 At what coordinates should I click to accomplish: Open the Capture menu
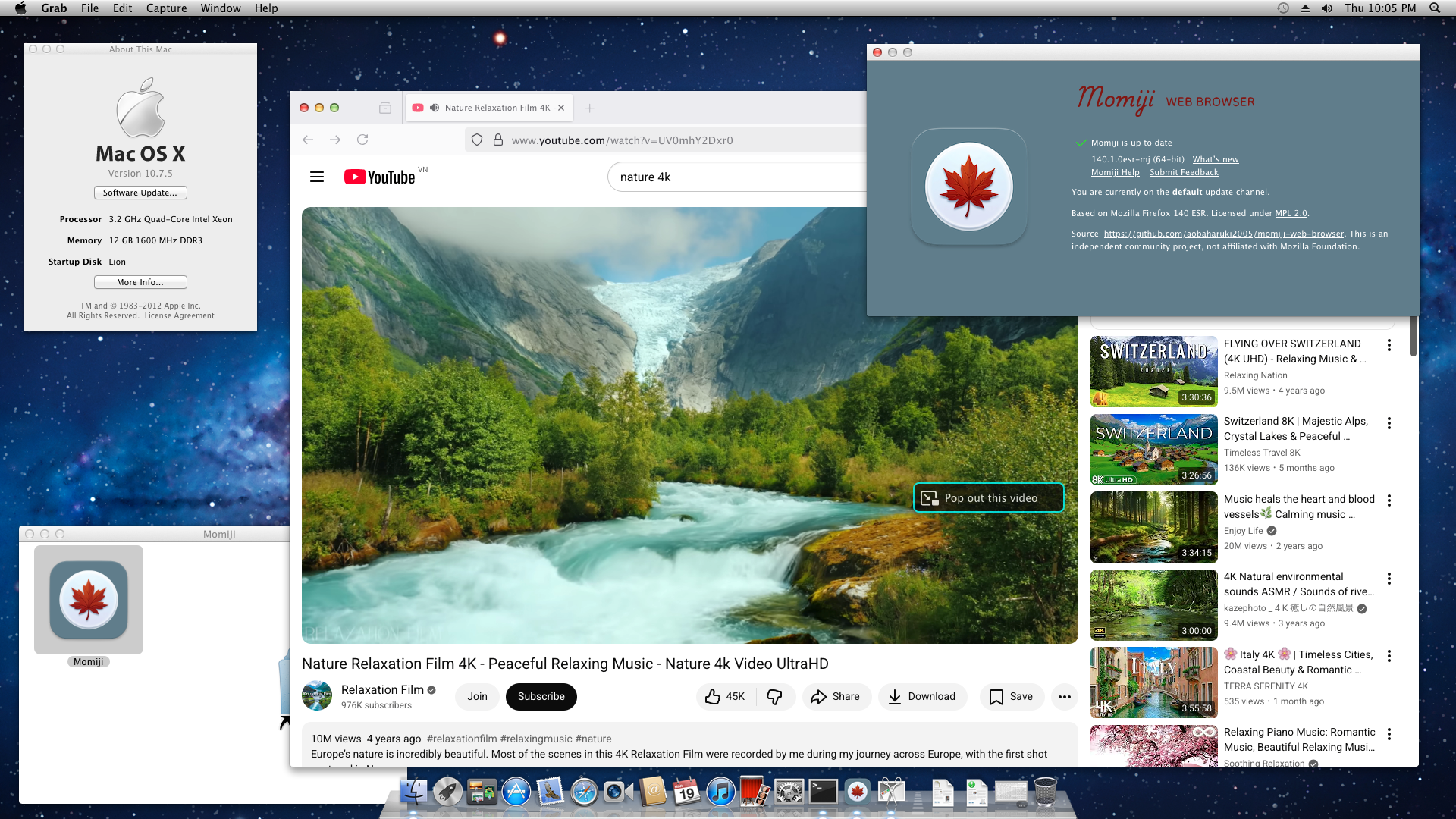pos(166,8)
